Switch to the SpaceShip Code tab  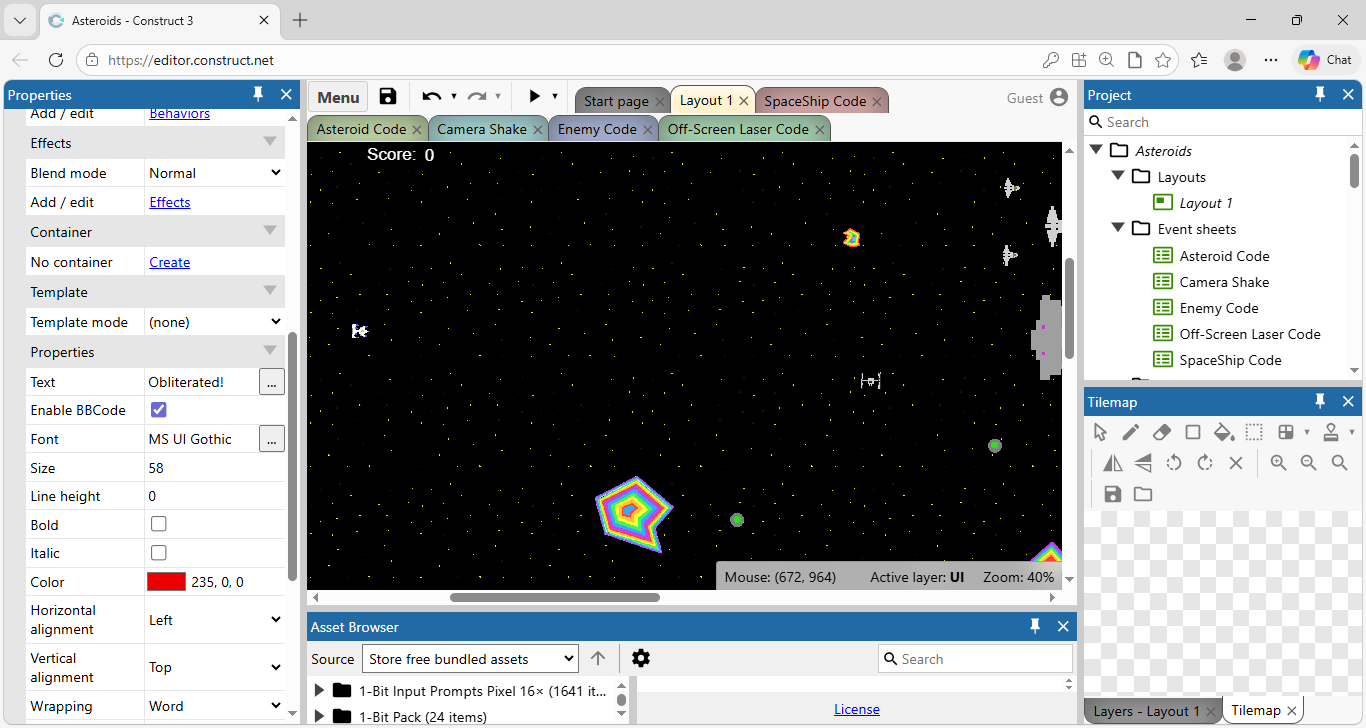815,101
